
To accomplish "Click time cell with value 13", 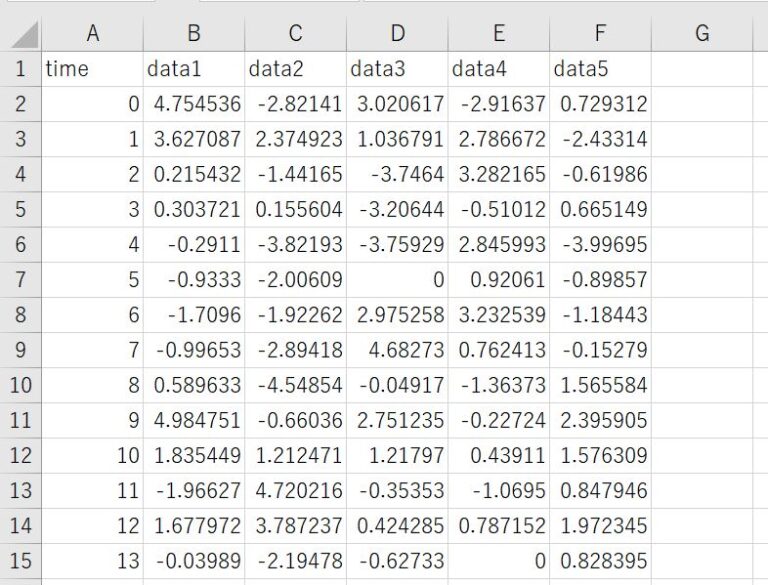I will pos(92,561).
